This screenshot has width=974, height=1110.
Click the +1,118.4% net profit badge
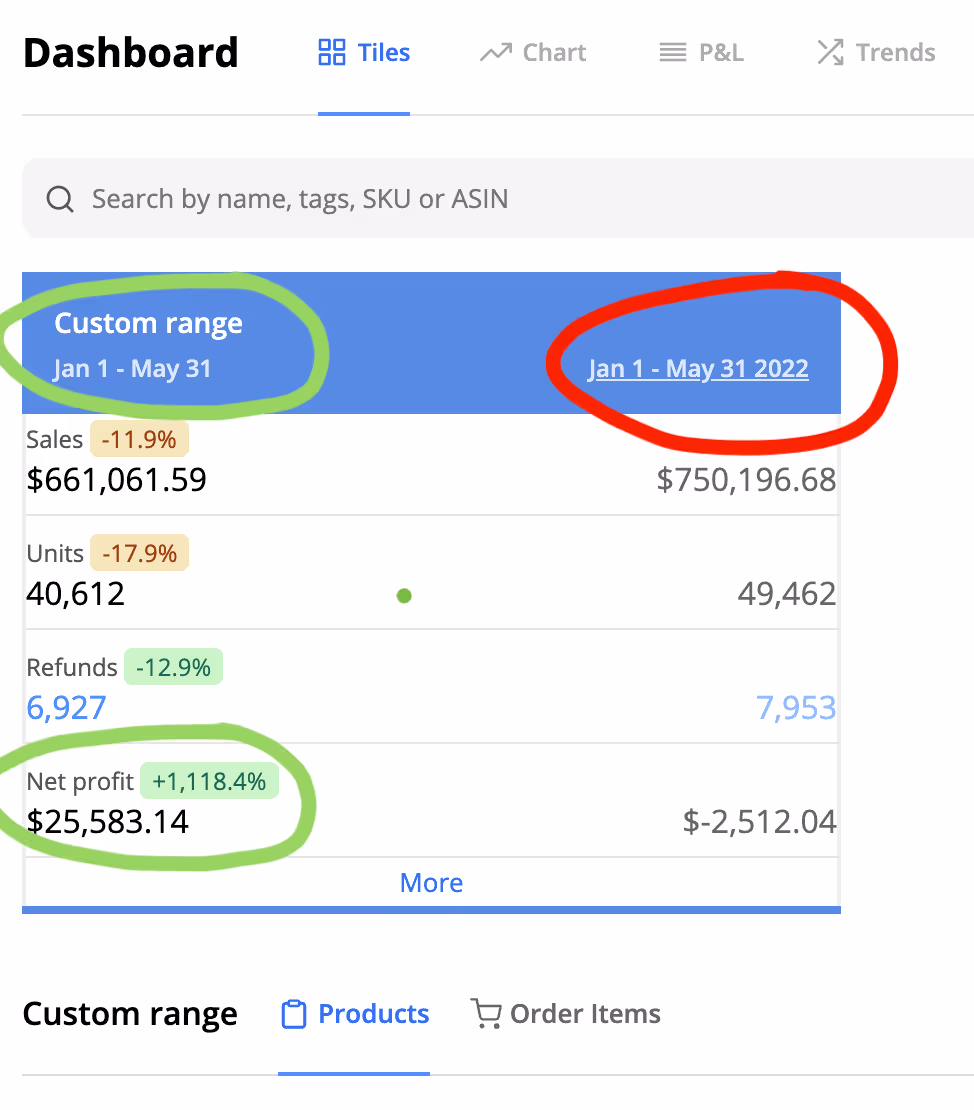pos(209,781)
